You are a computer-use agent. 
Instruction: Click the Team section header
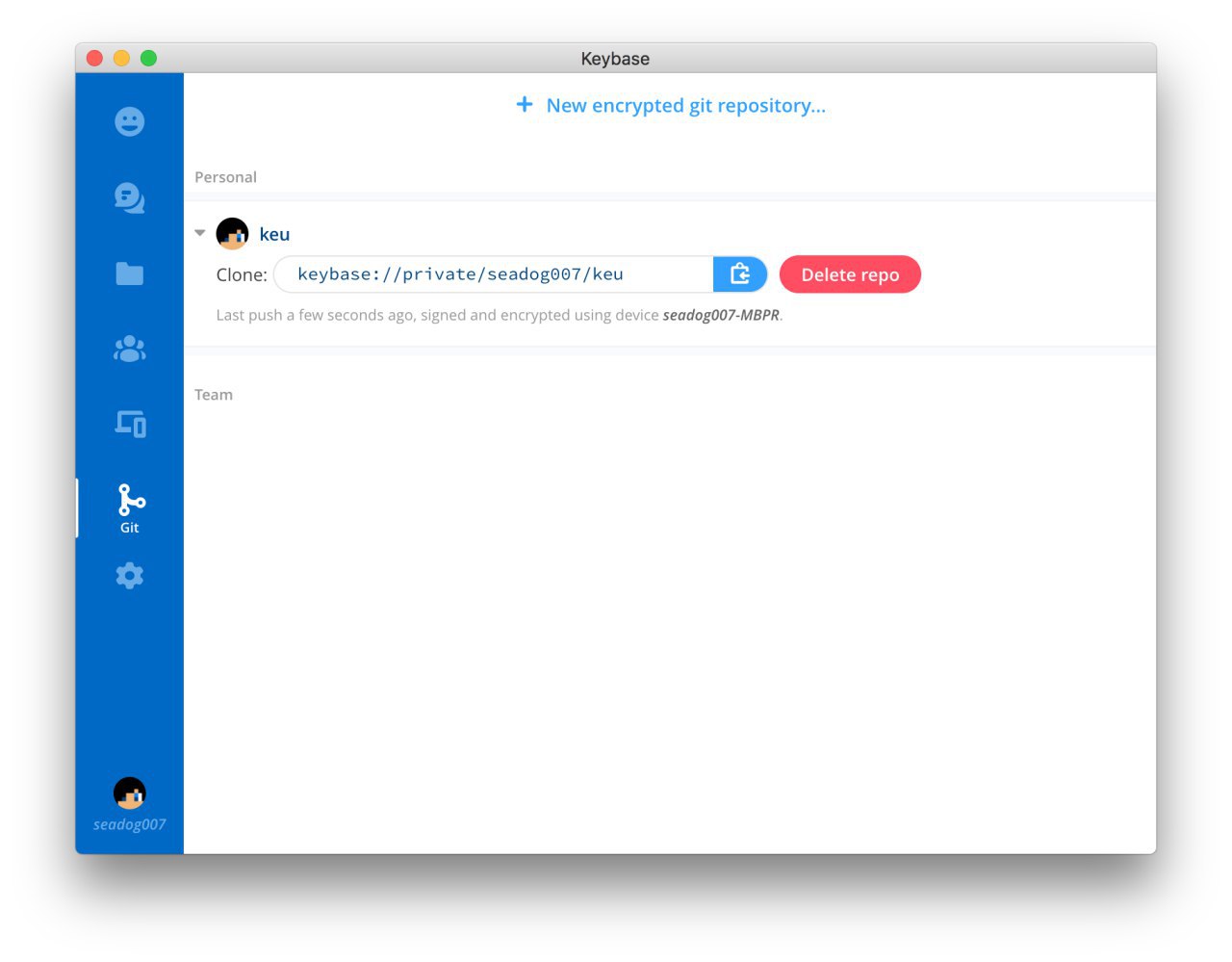tap(214, 395)
